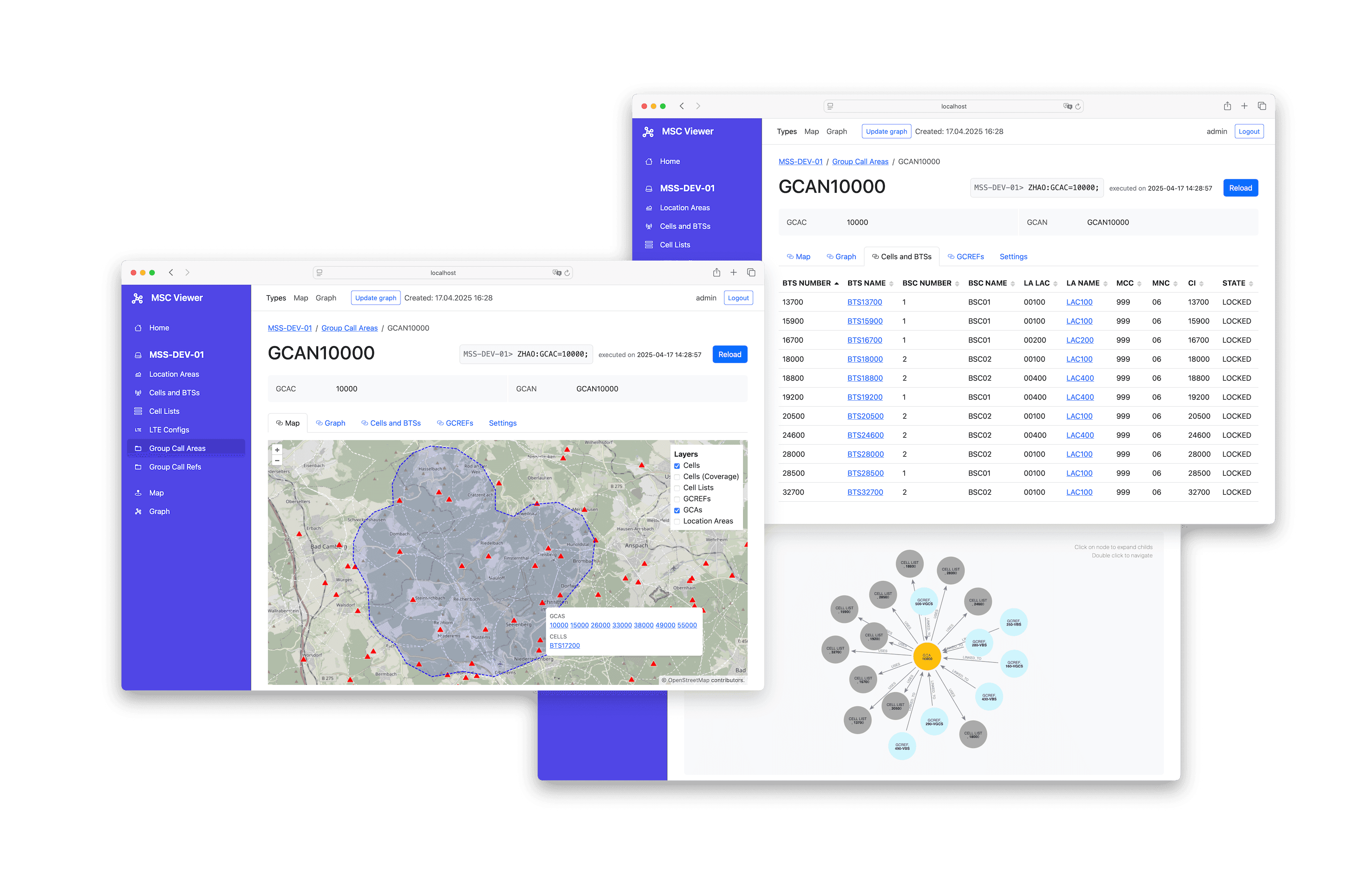The width and height of the screenshot is (1372, 875).
Task: Click address bar in front map window
Action: point(443,273)
